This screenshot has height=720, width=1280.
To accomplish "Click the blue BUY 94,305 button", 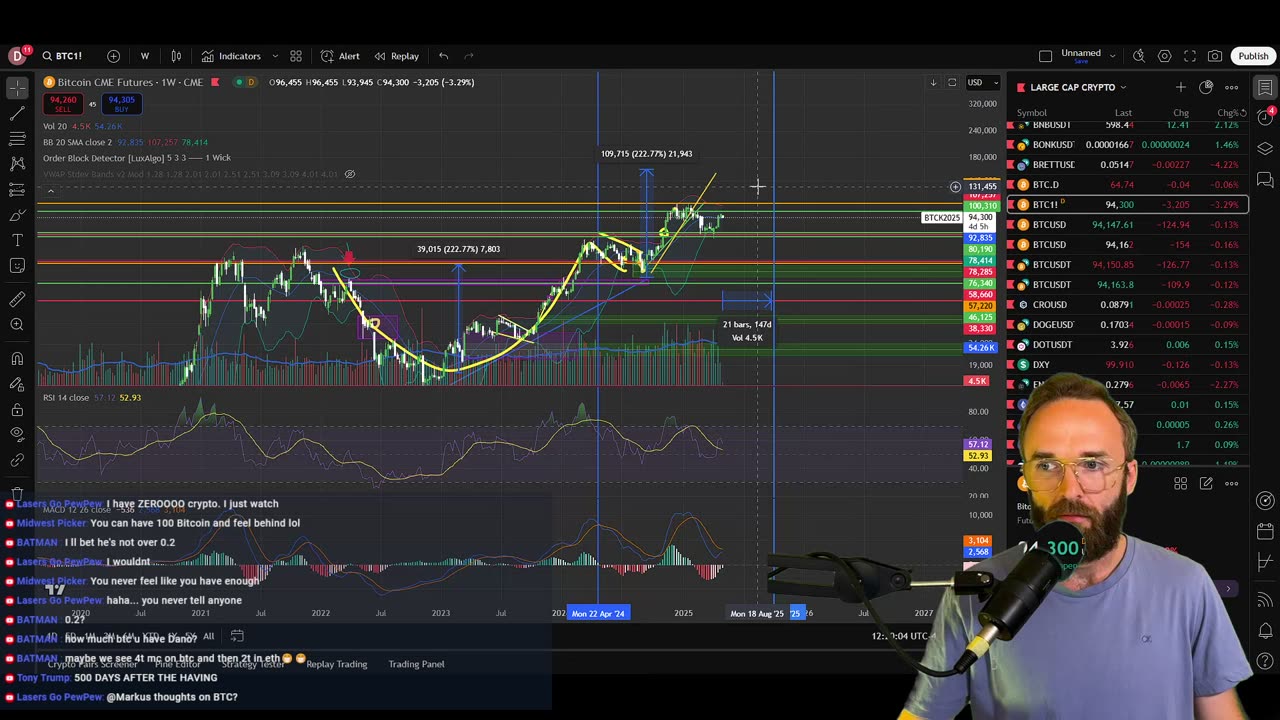I will coord(121,103).
